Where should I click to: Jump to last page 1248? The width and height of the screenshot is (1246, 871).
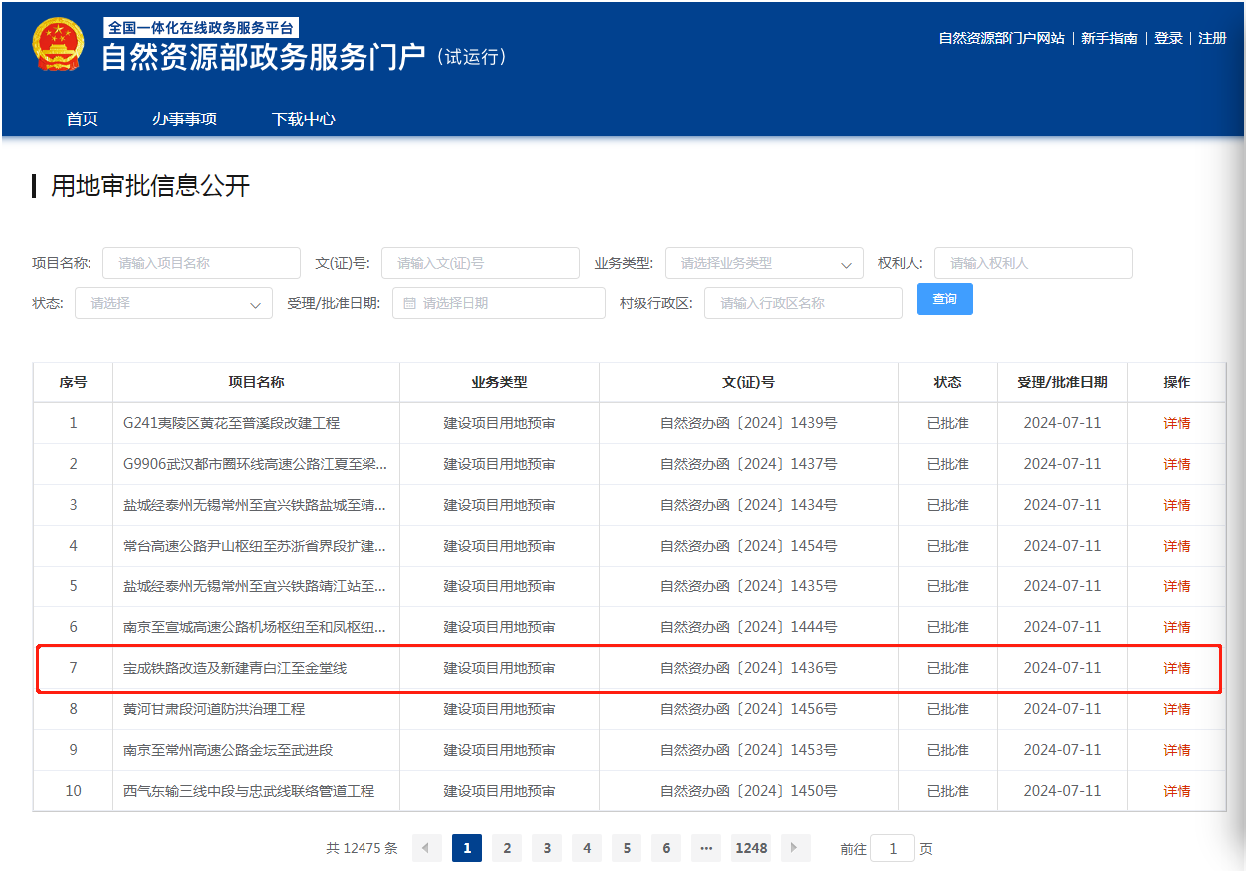point(751,848)
